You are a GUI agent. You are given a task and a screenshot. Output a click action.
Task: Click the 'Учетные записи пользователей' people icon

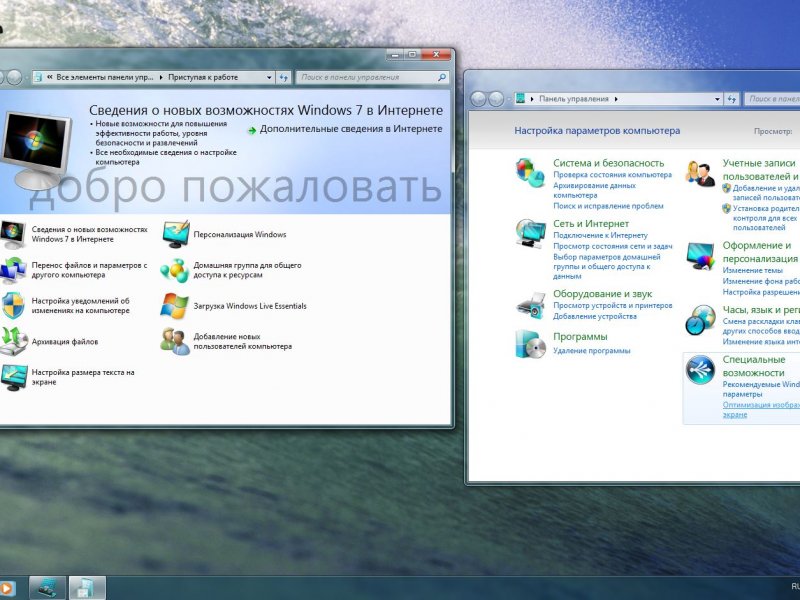(x=699, y=173)
